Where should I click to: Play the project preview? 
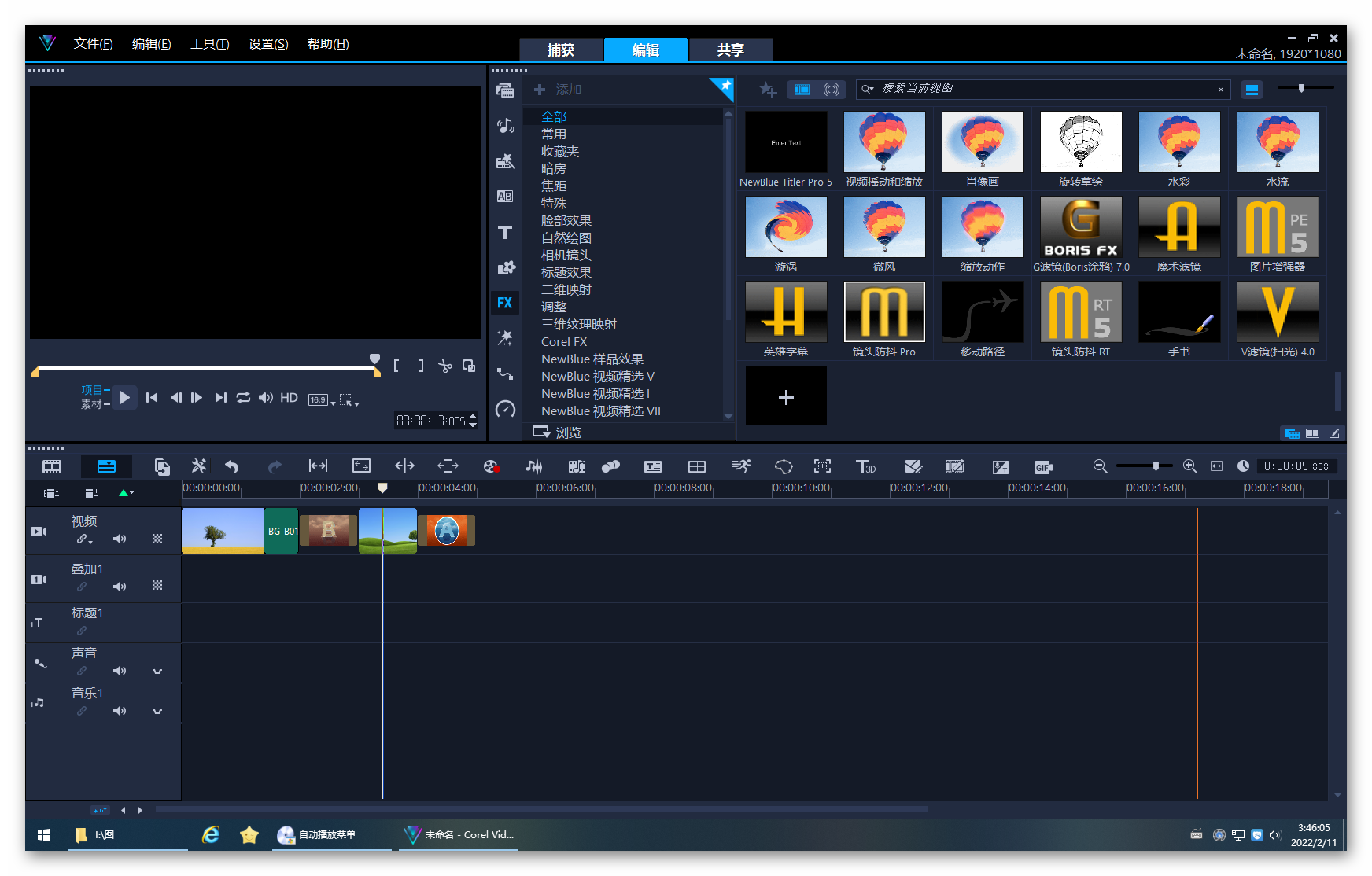pos(124,398)
